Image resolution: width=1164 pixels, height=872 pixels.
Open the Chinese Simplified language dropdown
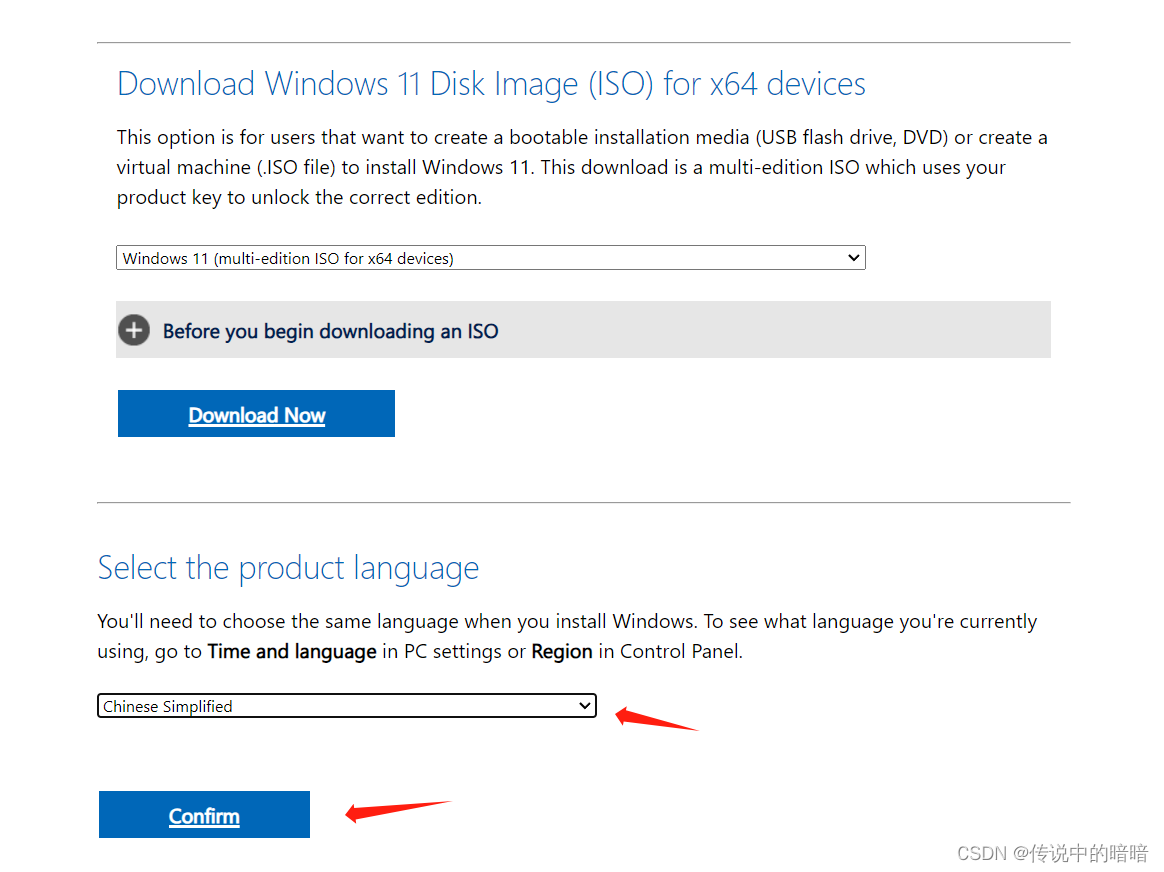[347, 706]
